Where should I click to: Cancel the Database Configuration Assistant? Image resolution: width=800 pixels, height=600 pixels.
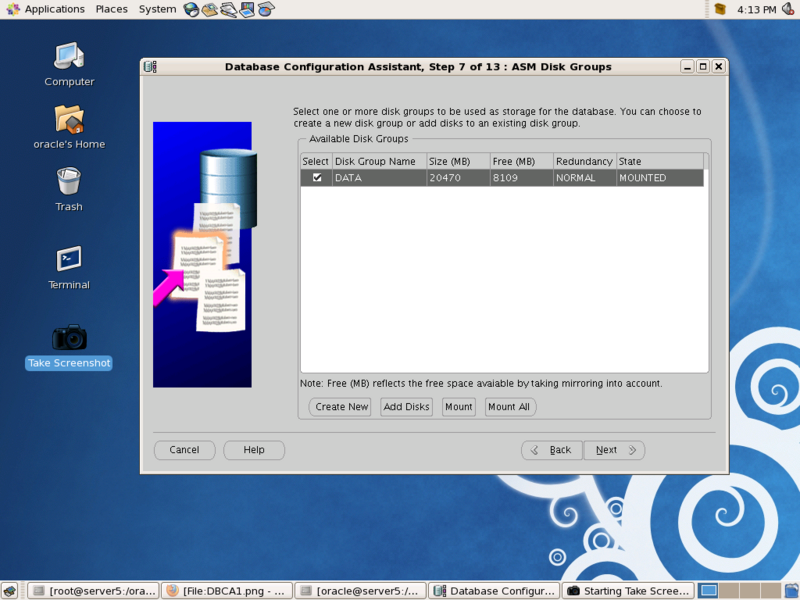click(x=184, y=450)
